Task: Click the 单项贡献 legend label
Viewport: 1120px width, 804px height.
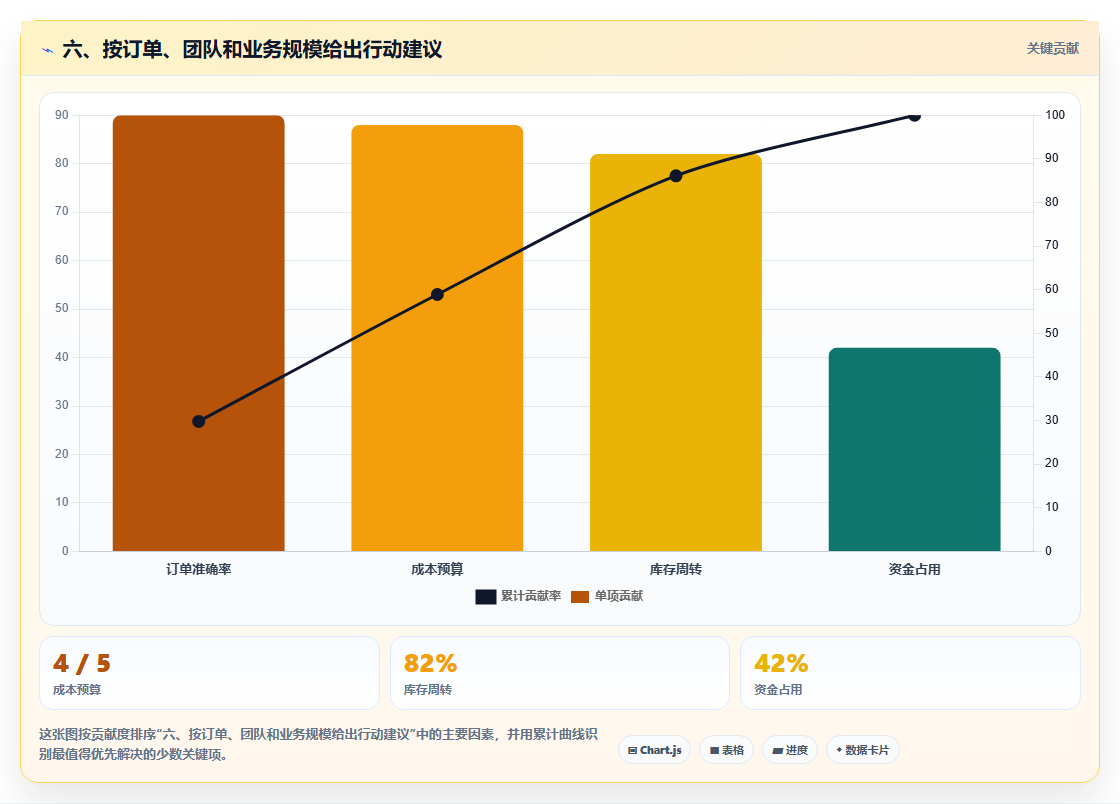Action: click(619, 596)
